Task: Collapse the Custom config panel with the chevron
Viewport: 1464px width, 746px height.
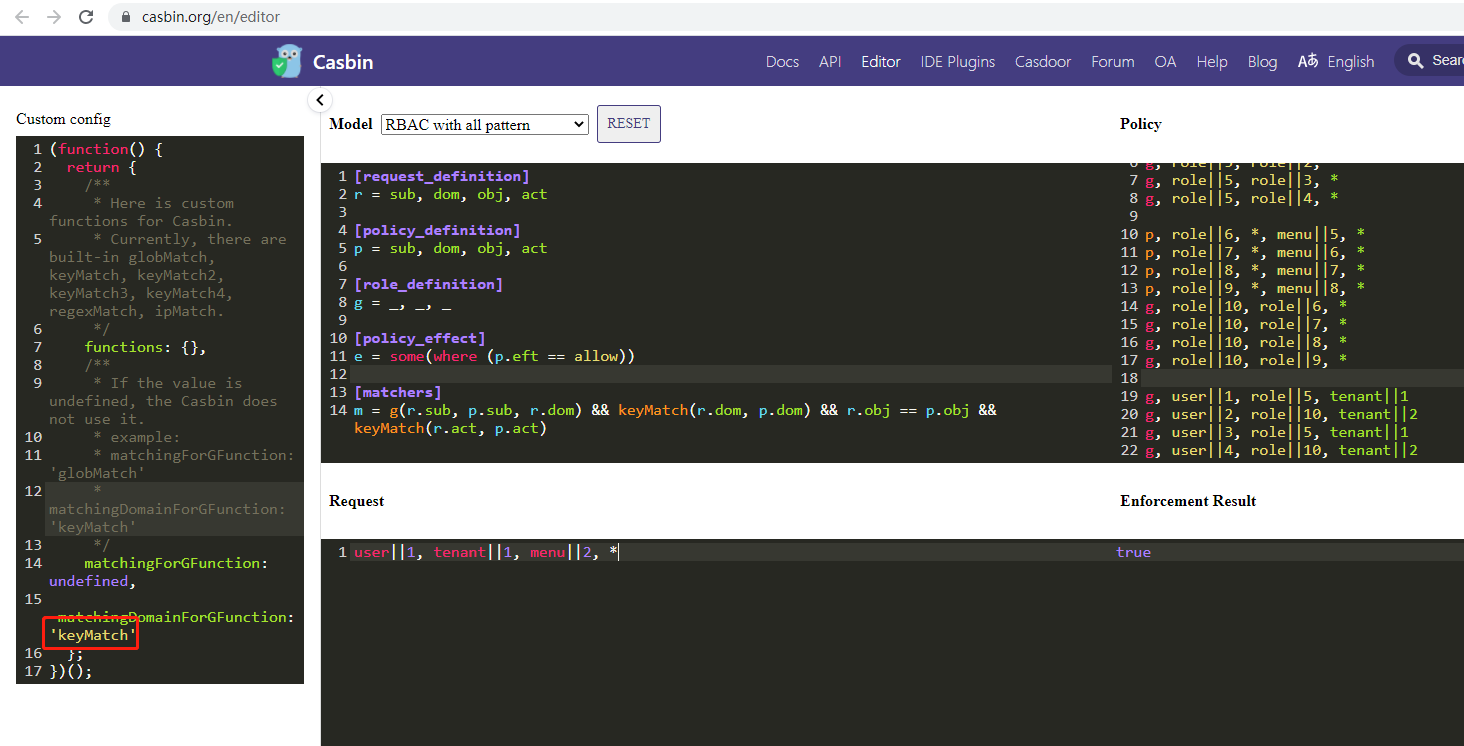Action: 319,100
